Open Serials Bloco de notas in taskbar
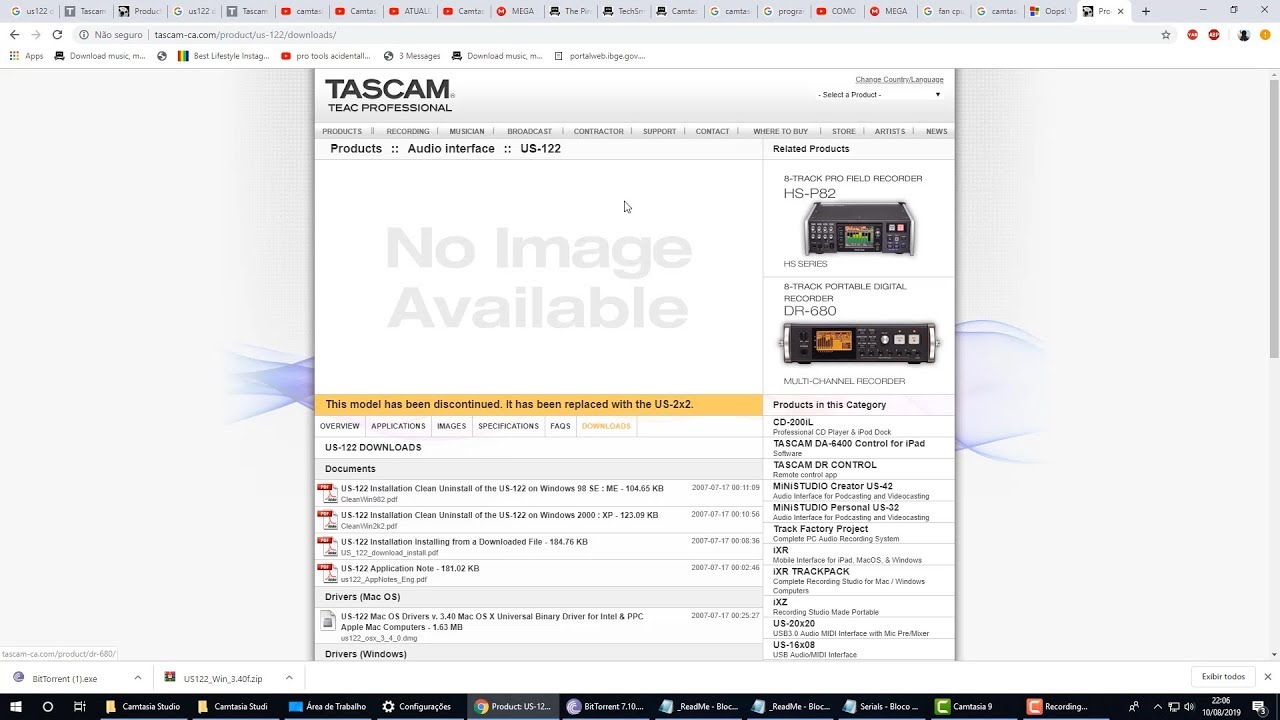 click(x=881, y=706)
